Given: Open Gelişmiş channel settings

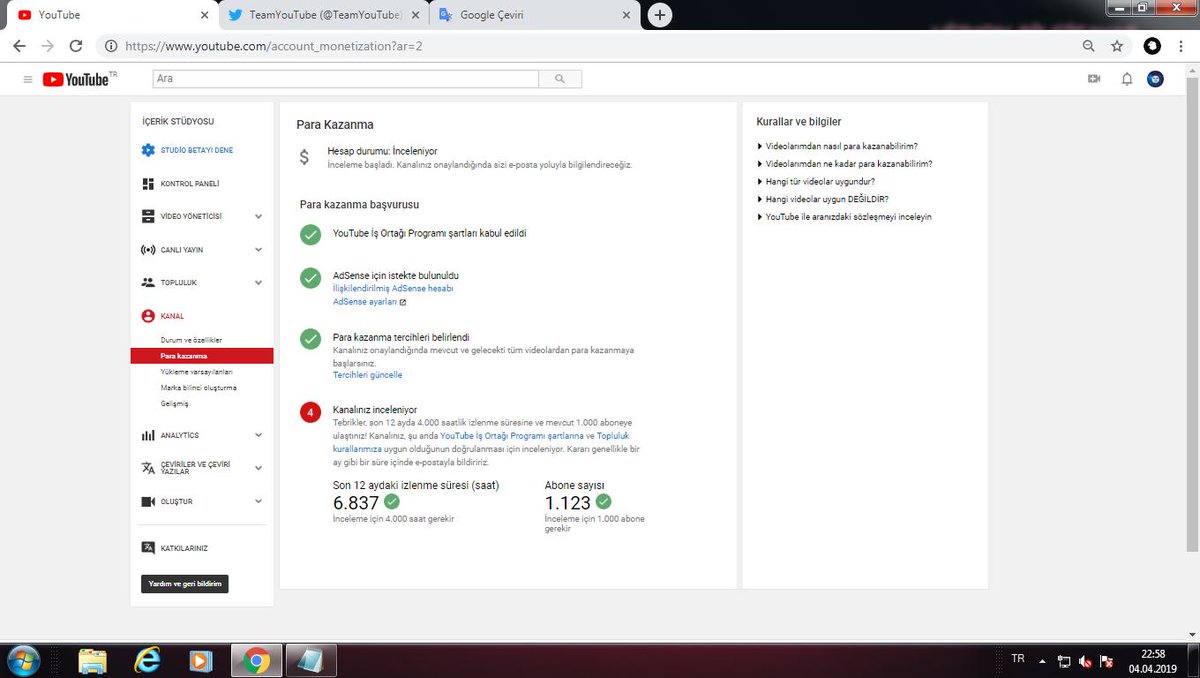Looking at the screenshot, I should pos(174,403).
